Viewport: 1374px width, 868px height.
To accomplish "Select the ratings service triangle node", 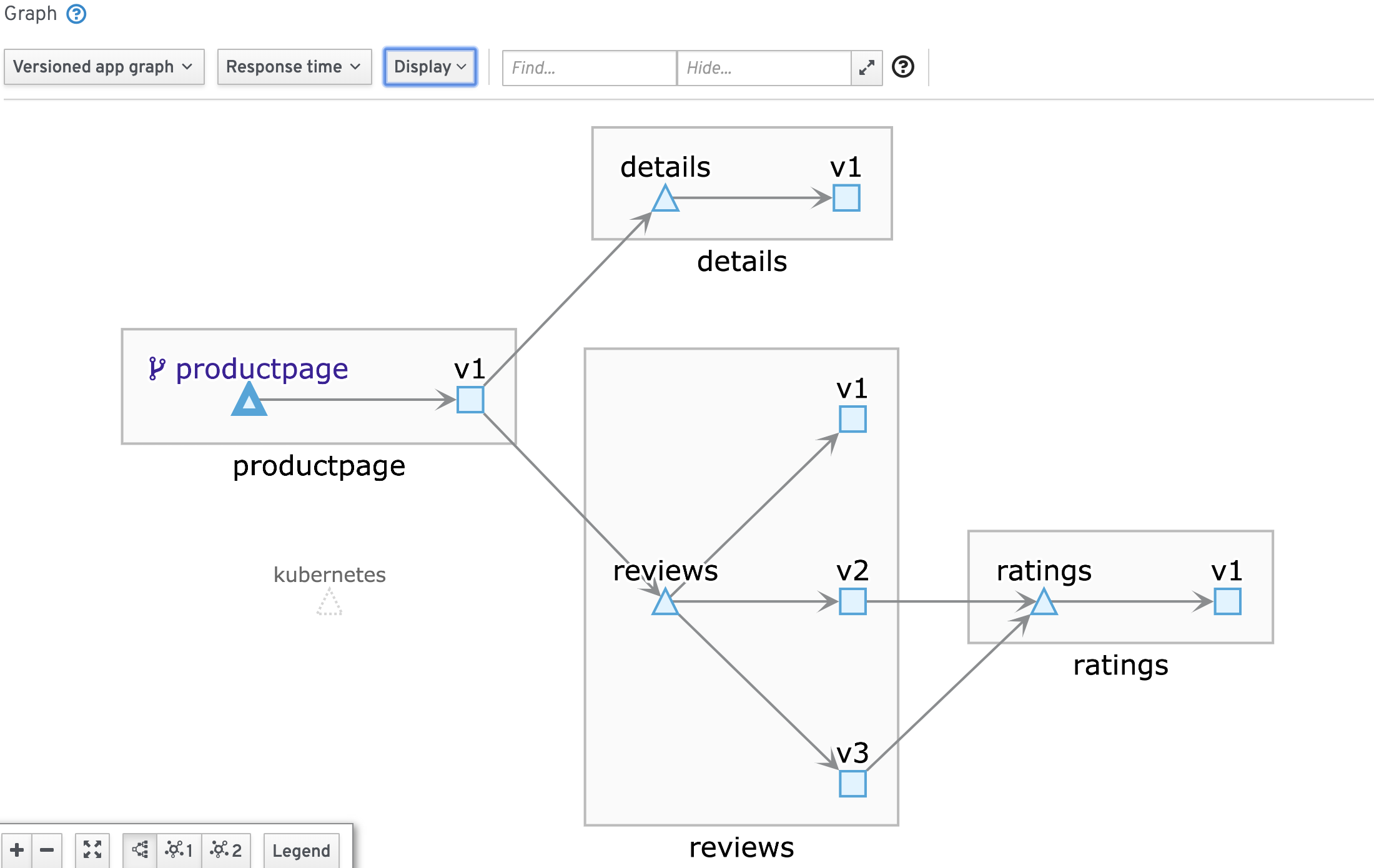I will click(x=1044, y=603).
